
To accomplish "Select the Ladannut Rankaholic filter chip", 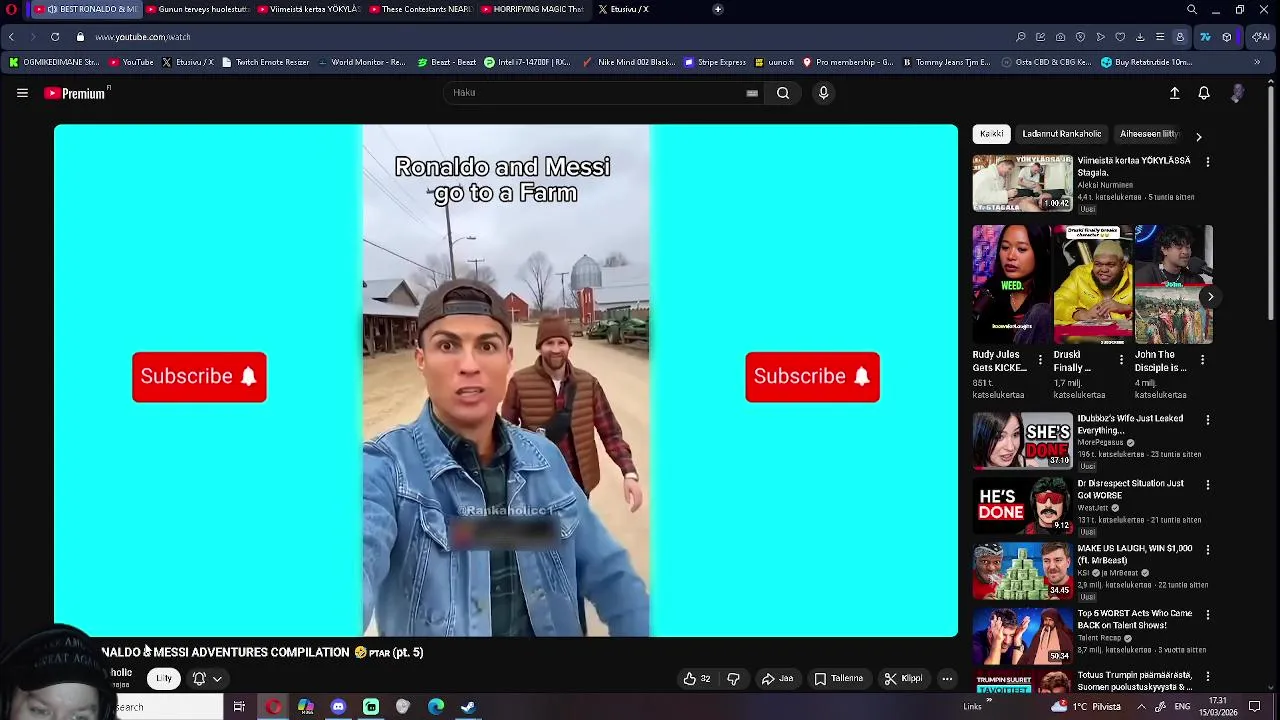I will 1061,134.
